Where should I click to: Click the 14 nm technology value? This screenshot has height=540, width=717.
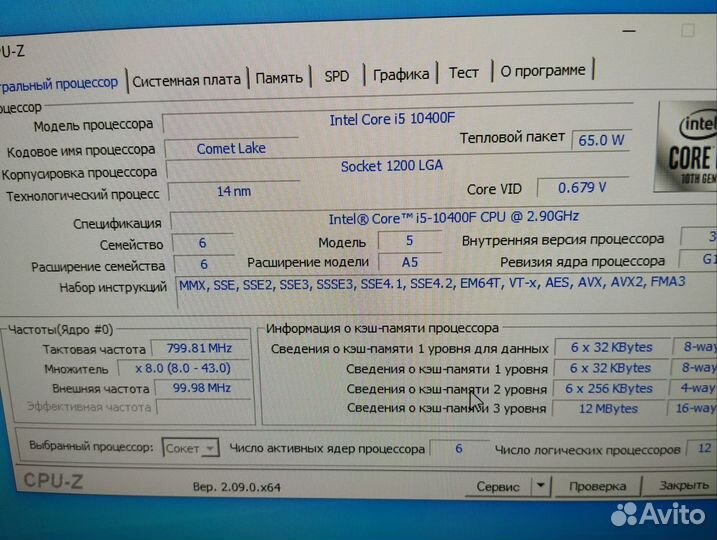[x=234, y=191]
